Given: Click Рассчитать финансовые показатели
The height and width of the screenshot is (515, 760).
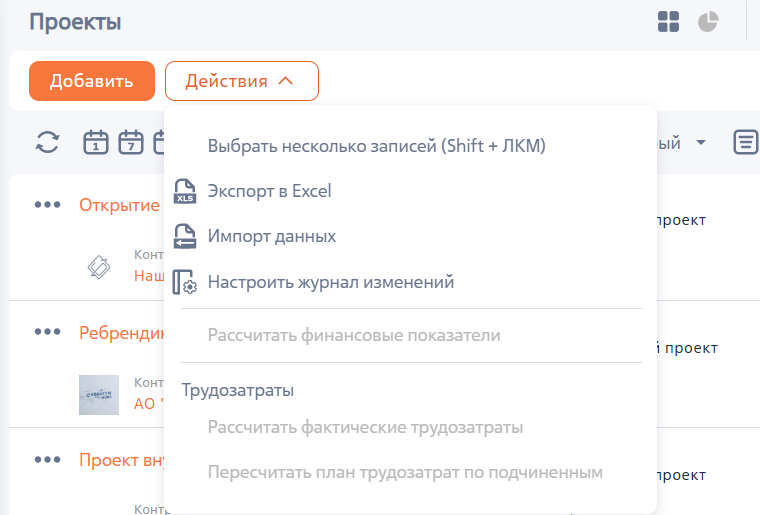Looking at the screenshot, I should pyautogui.click(x=354, y=335).
